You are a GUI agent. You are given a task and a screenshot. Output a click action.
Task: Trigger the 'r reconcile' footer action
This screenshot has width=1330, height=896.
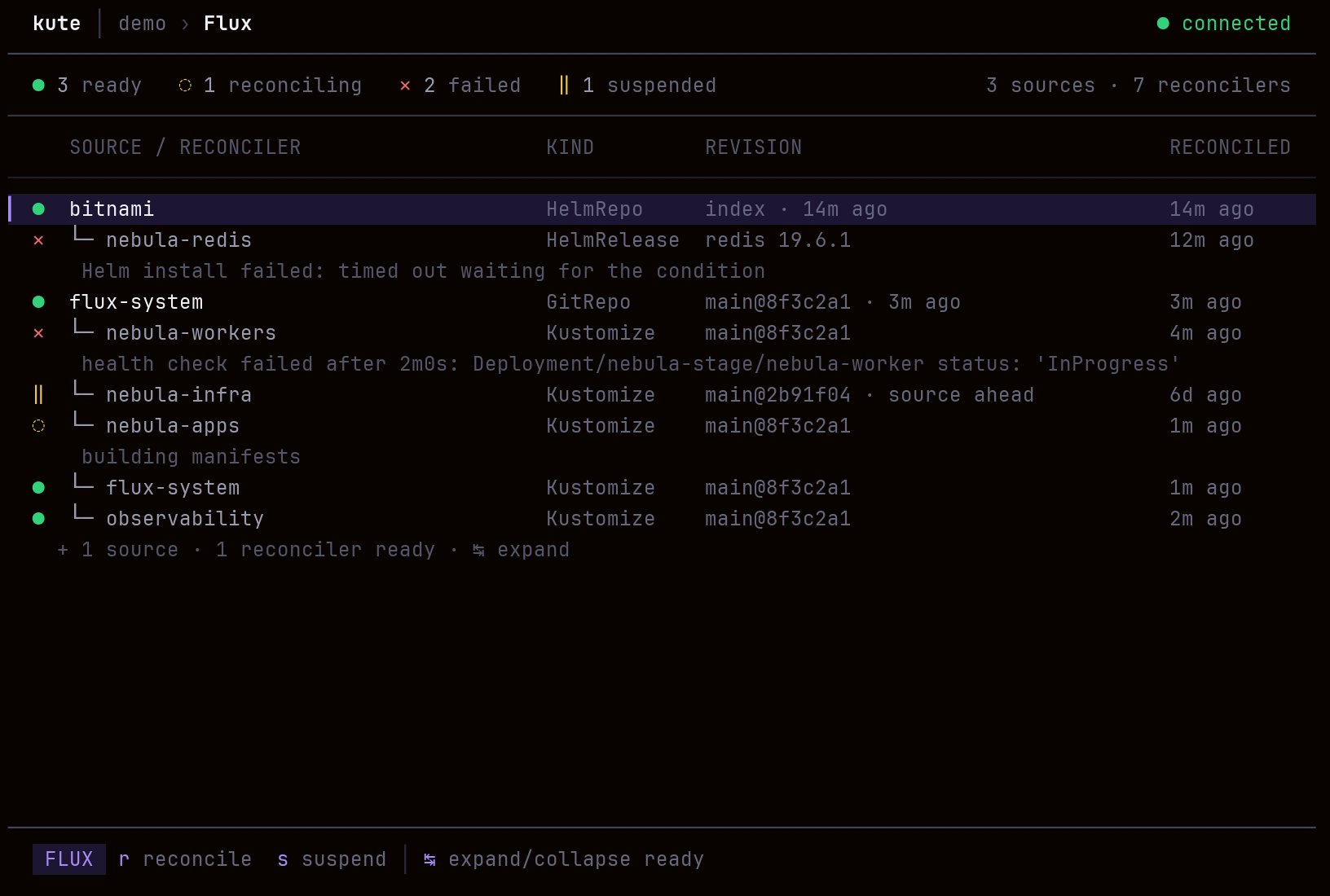pos(186,859)
